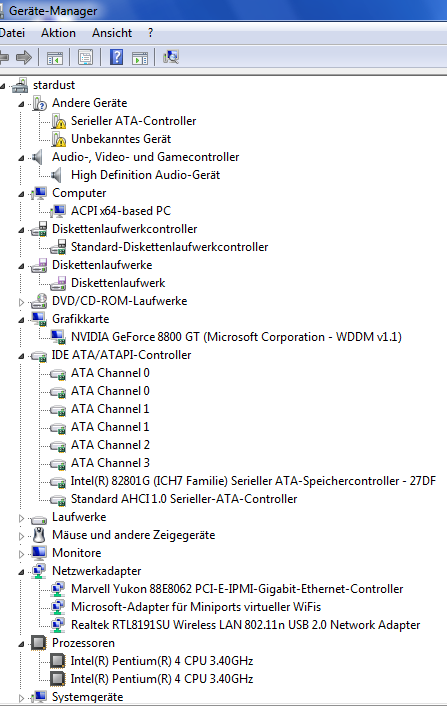Click the Serieller ATA-Controller warning icon
Viewport: 447px width, 706px height.
(59, 121)
